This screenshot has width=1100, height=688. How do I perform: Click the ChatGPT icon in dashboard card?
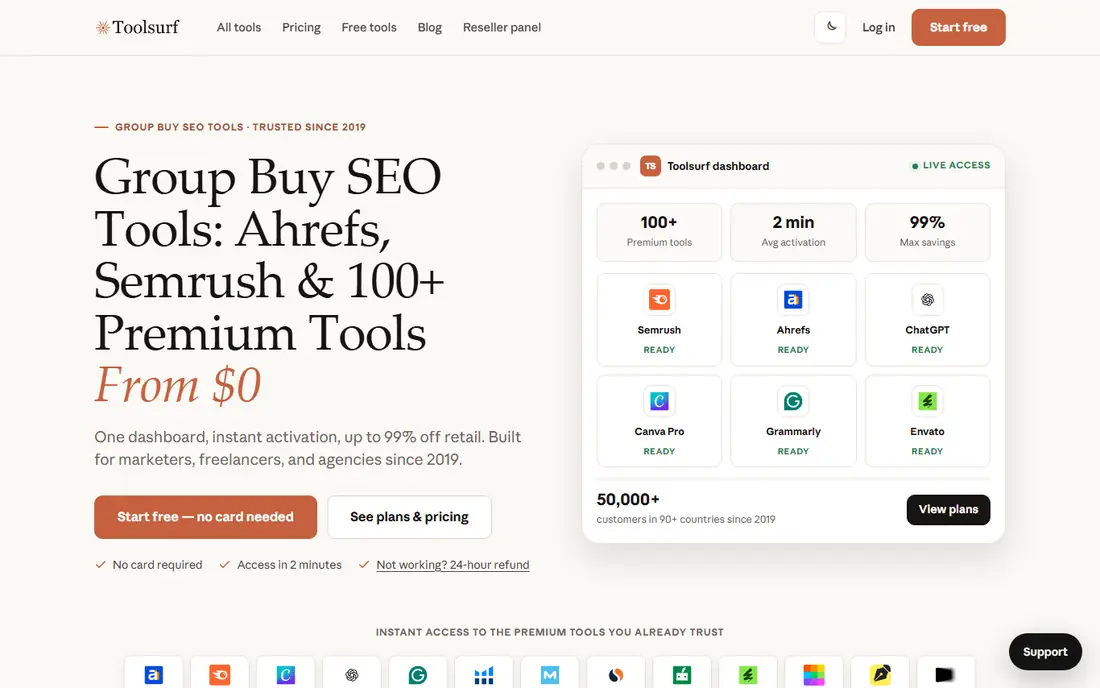point(927,299)
